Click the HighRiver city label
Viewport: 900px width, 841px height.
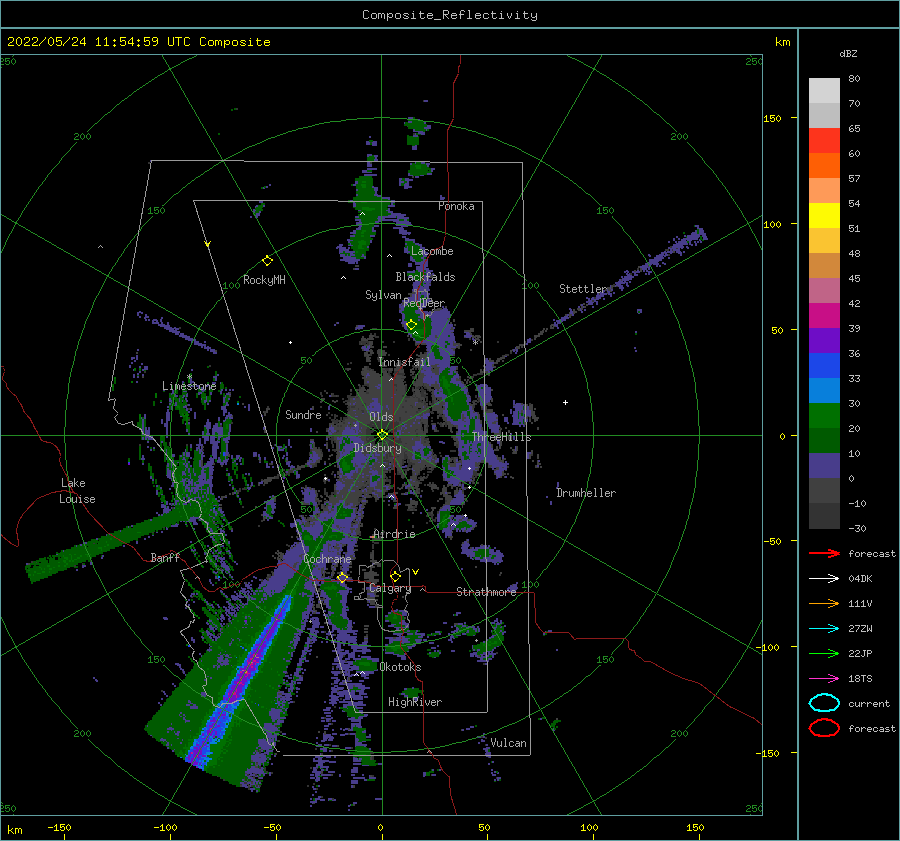click(x=415, y=702)
